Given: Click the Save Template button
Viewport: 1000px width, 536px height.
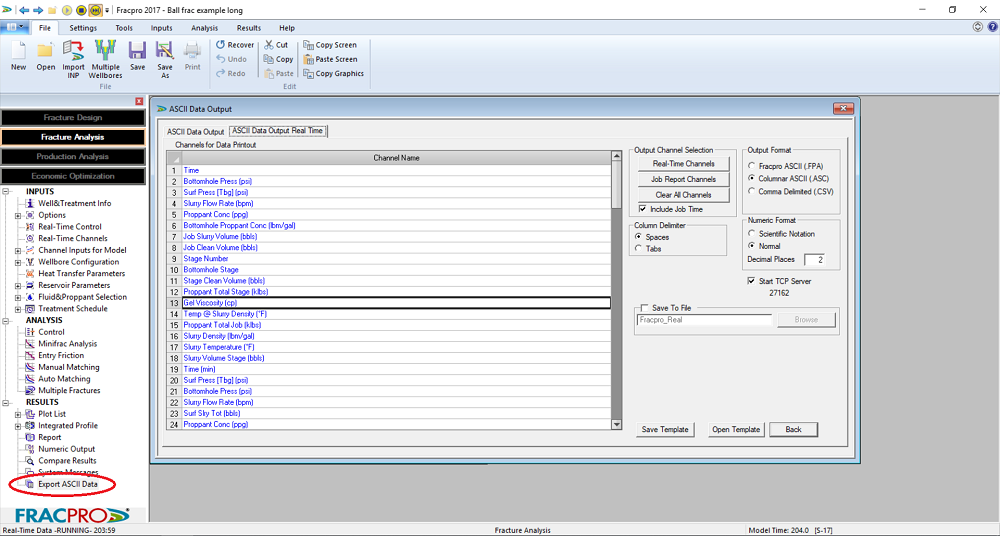Looking at the screenshot, I should pos(665,430).
